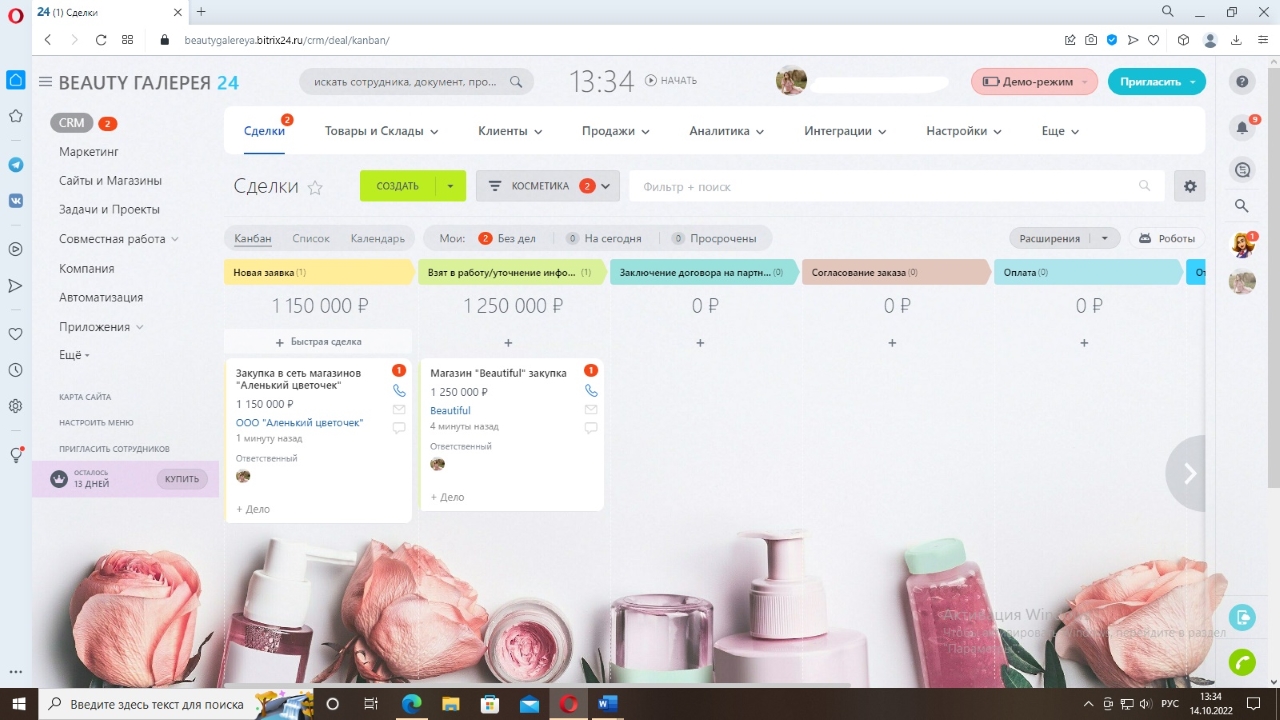
Task: Expand Совместная работа in the left menu
Action: point(119,239)
